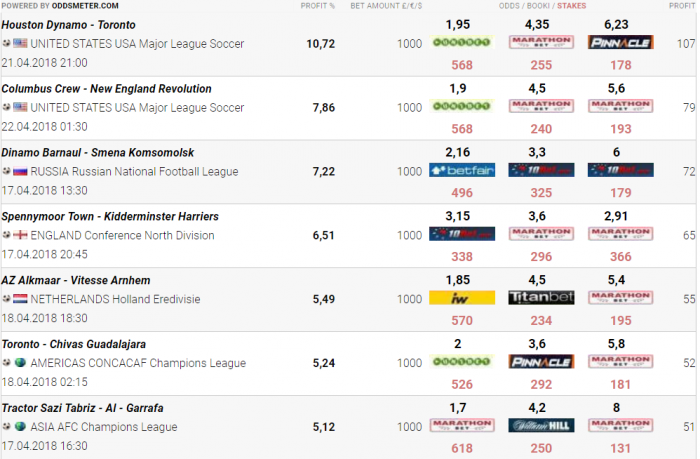The width and height of the screenshot is (700, 459).
Task: Click the Titanbet logo in AZ Alkmaar row
Action: click(x=541, y=298)
